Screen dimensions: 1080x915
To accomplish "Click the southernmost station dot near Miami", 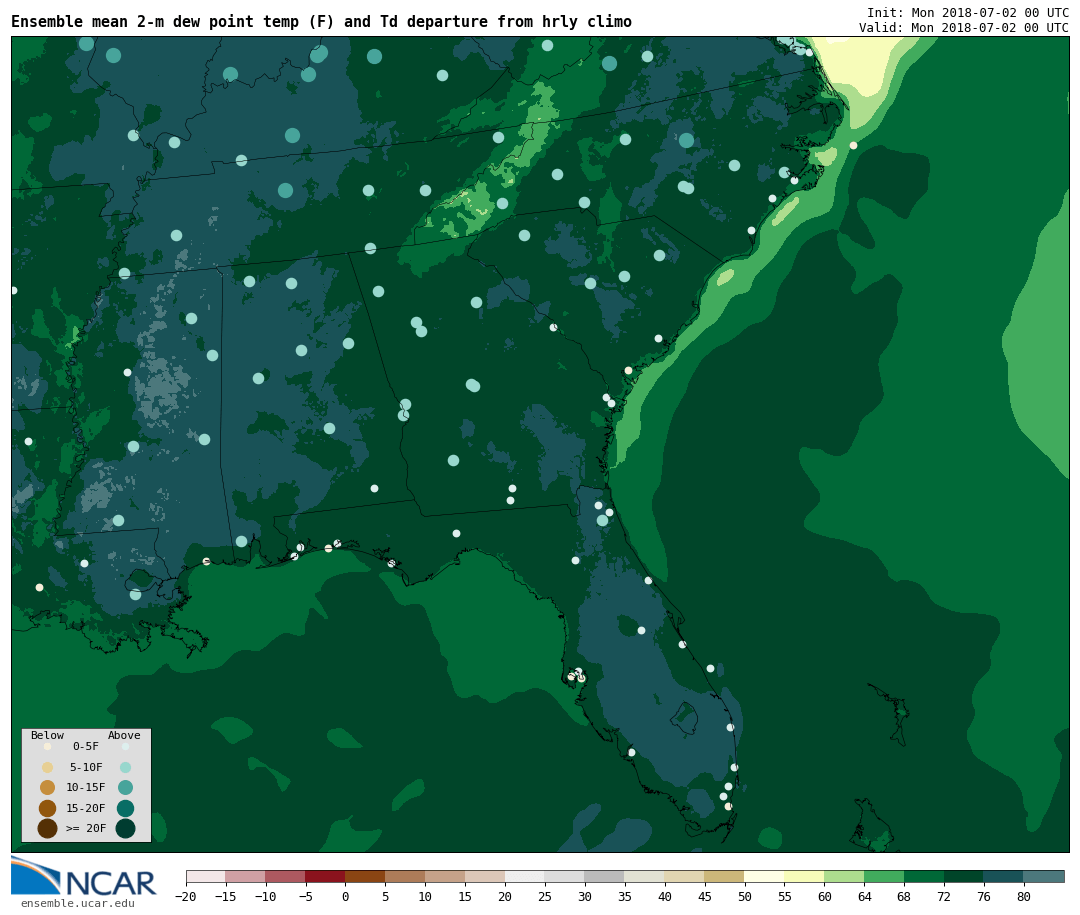I will [728, 806].
